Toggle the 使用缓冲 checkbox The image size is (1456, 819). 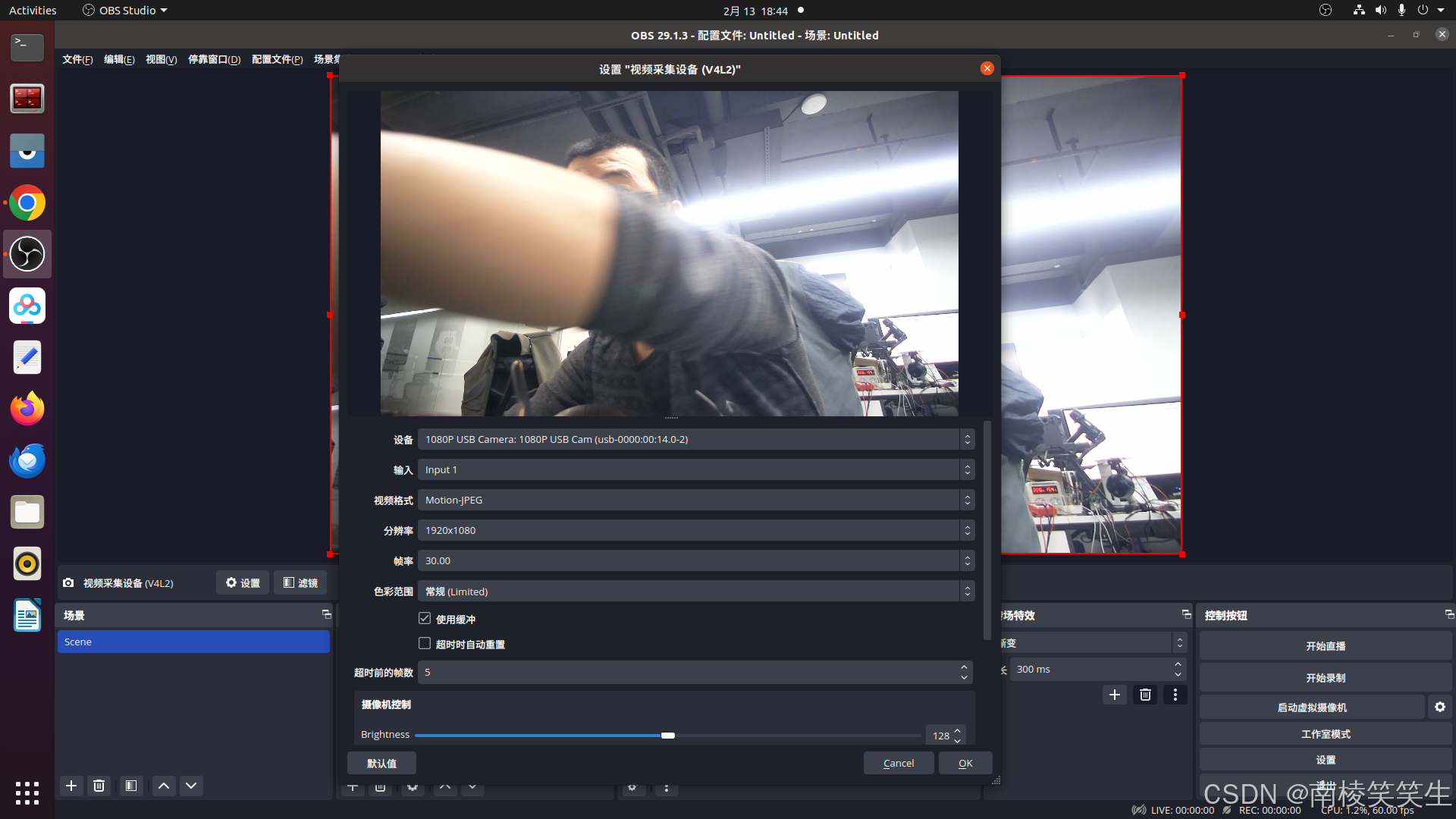pyautogui.click(x=425, y=619)
